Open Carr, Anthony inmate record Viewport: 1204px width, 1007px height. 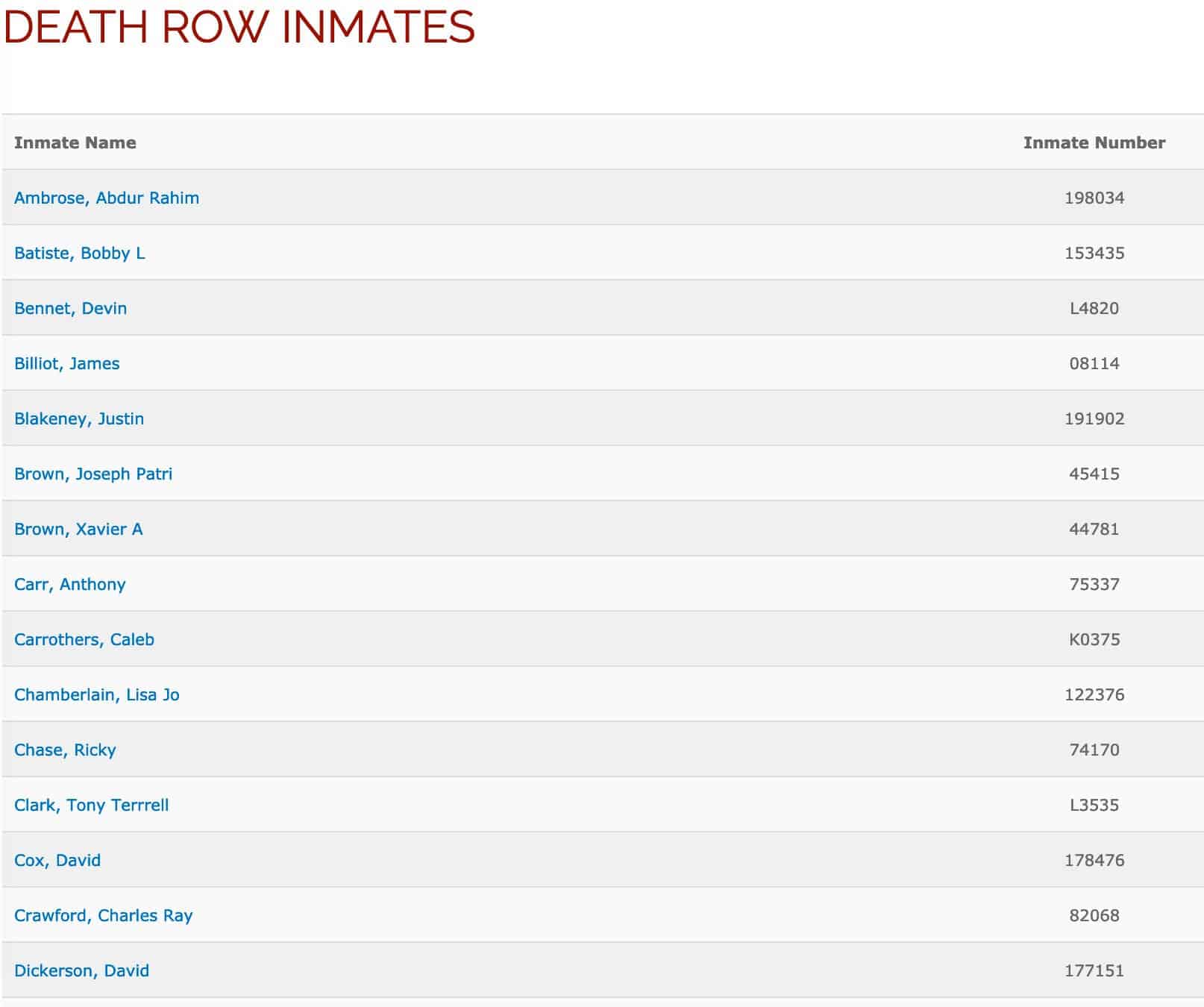pyautogui.click(x=70, y=584)
